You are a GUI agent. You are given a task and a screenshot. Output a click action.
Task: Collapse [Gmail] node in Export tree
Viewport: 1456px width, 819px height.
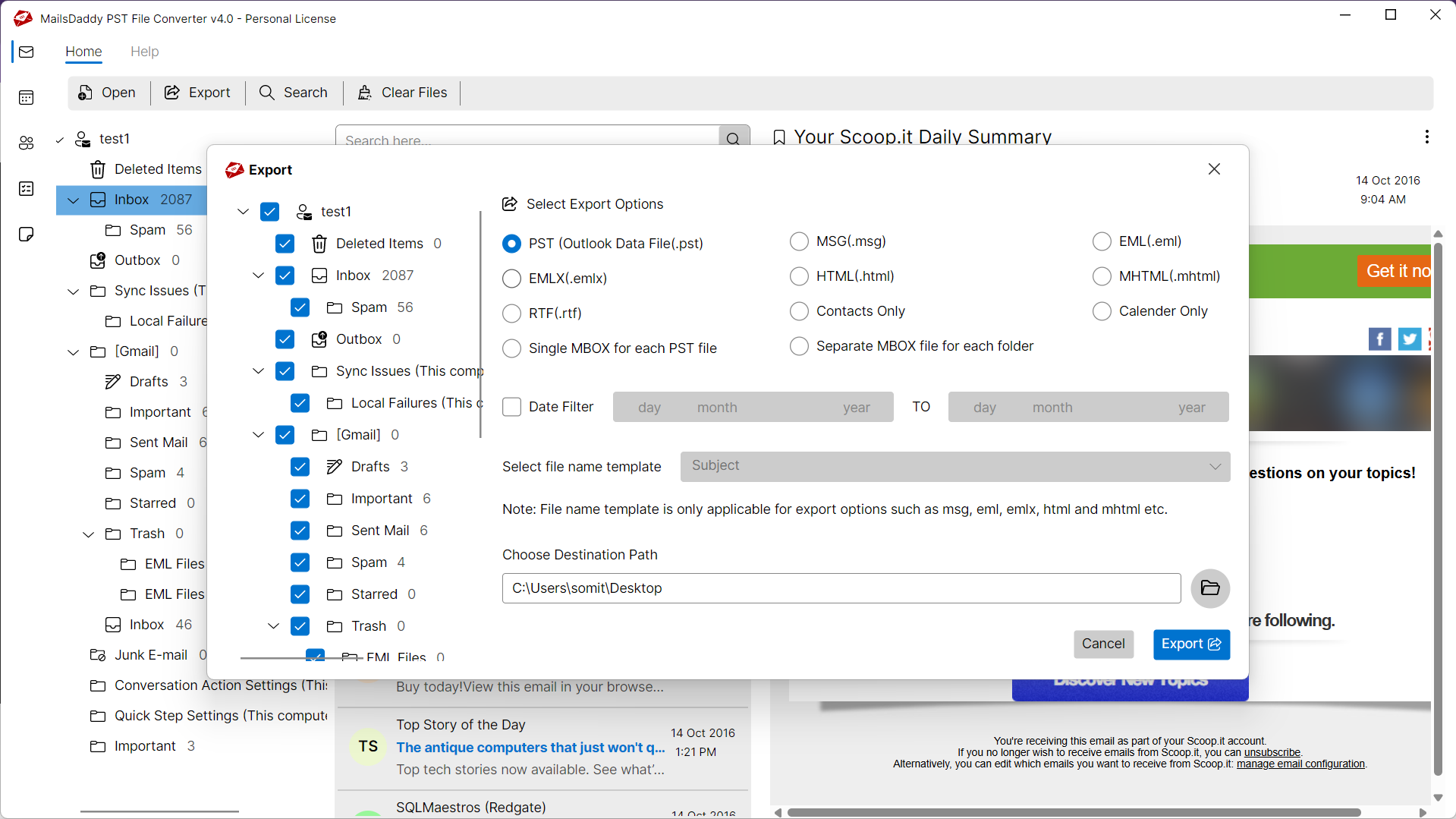click(258, 435)
